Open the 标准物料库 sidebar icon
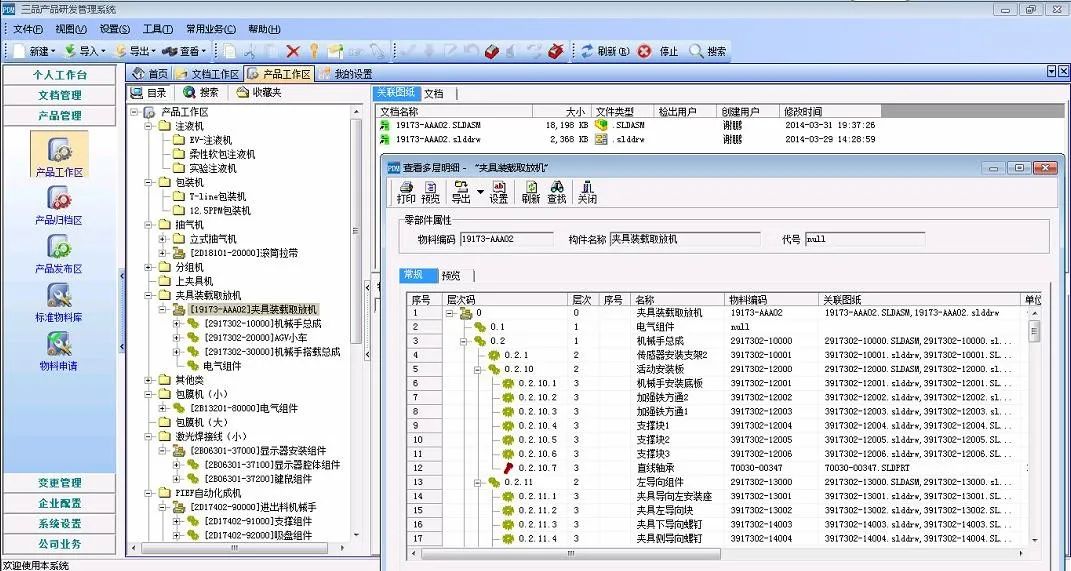1071x571 pixels. click(x=59, y=302)
